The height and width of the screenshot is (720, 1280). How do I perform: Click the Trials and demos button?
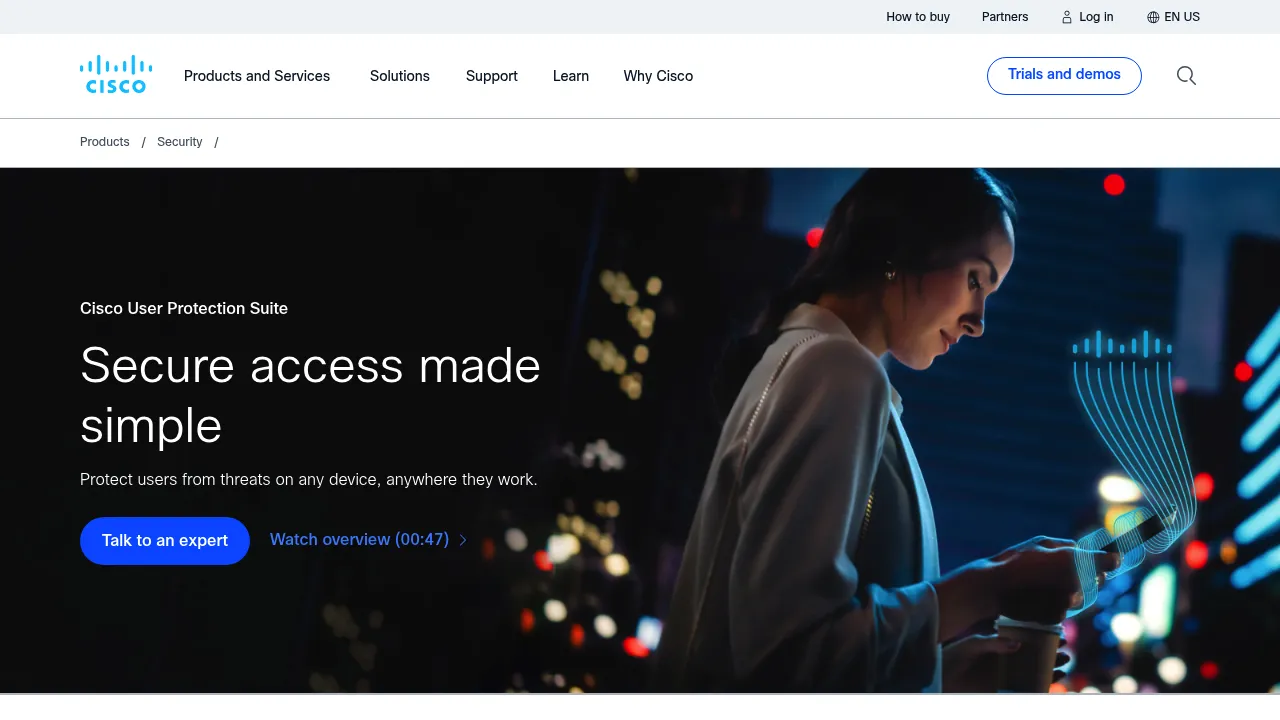click(1064, 76)
